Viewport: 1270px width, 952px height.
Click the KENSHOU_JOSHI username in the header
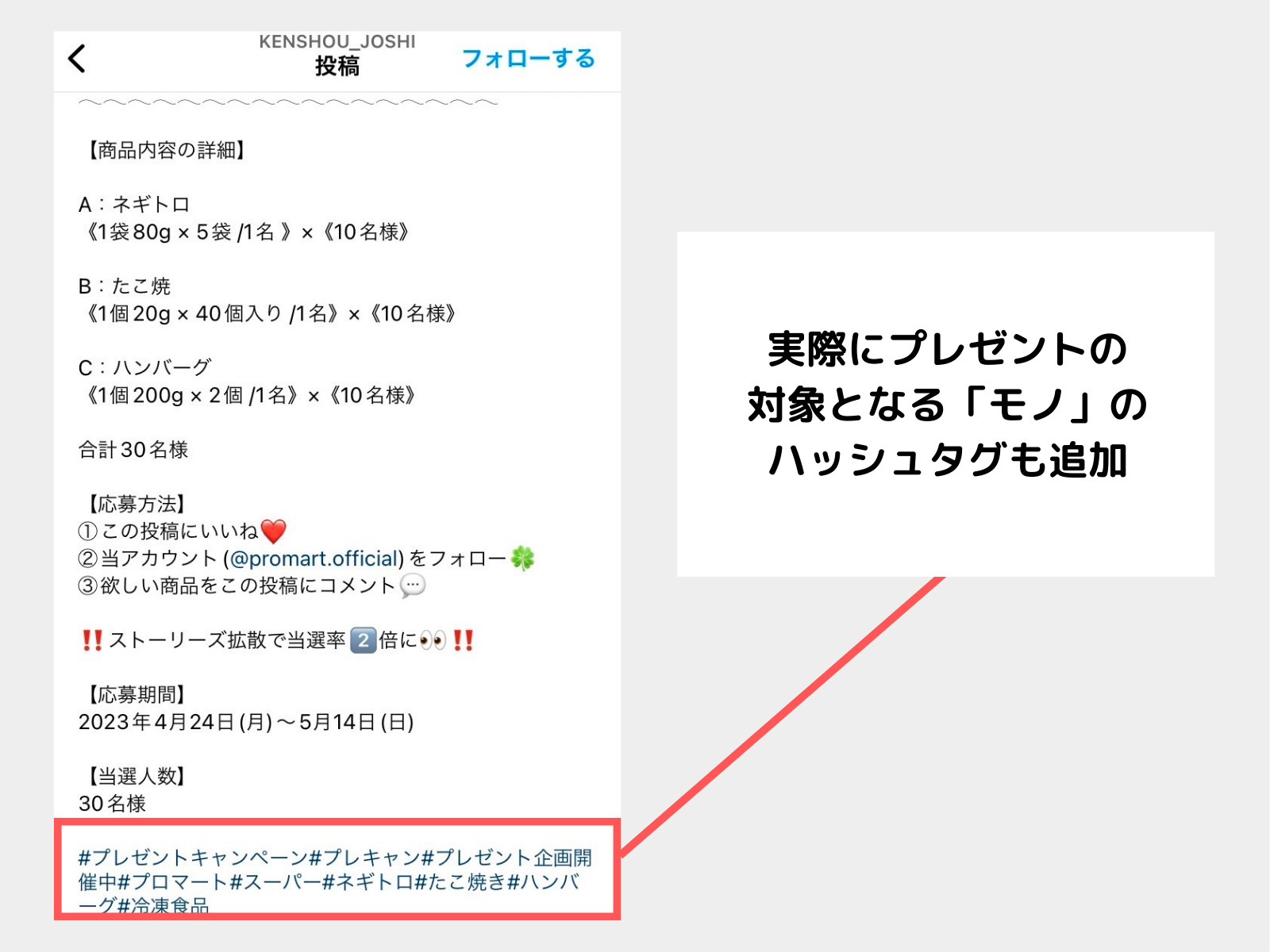(337, 42)
